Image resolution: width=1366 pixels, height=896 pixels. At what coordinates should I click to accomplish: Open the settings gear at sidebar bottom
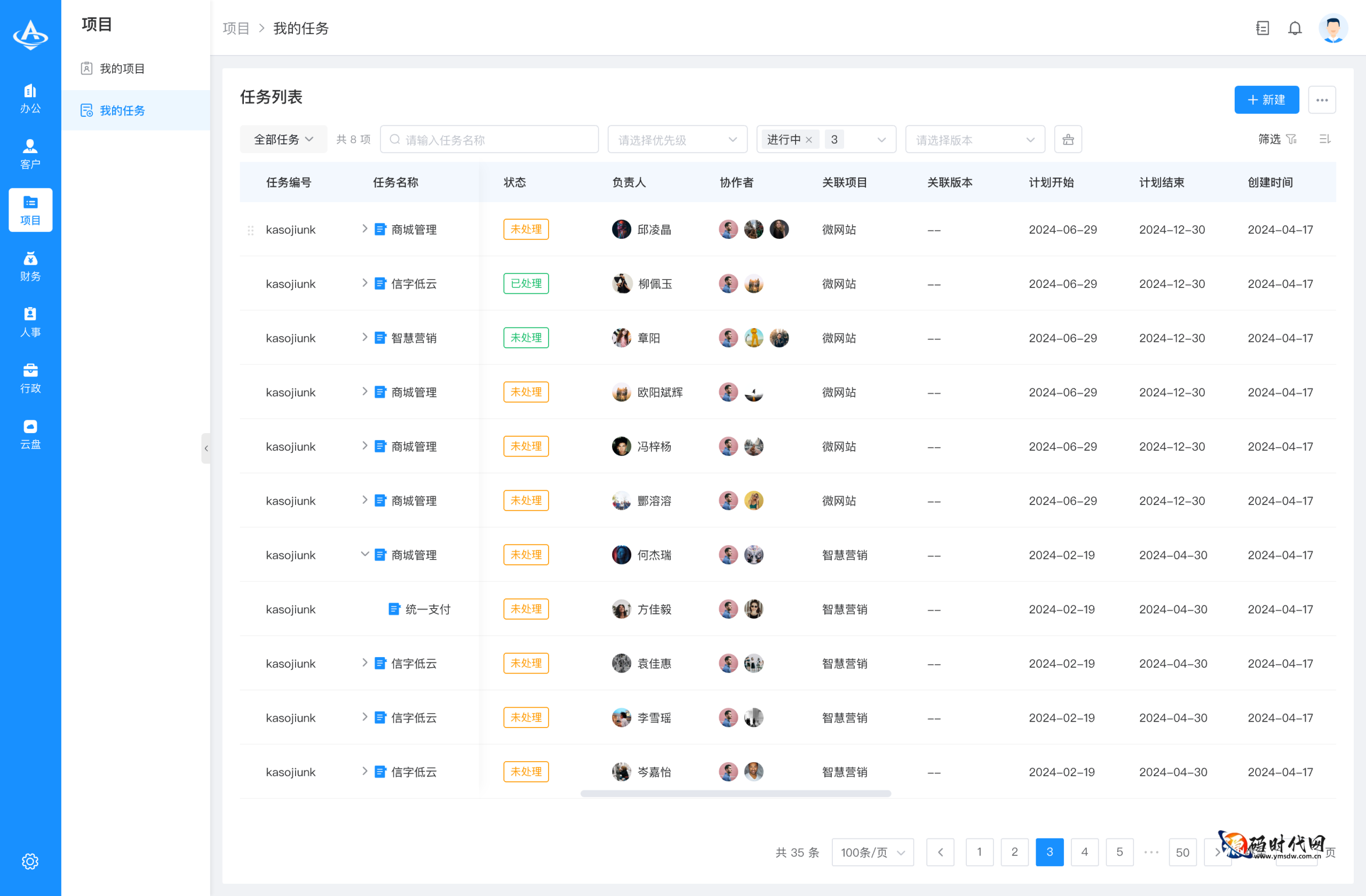click(30, 861)
